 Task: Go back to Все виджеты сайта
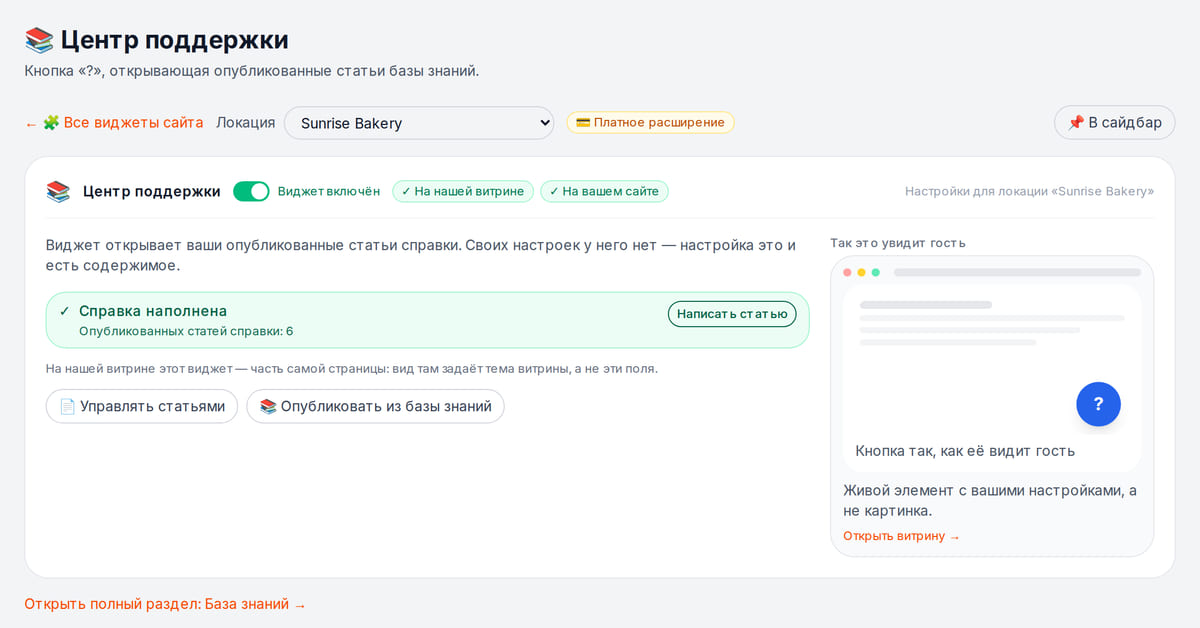pos(114,123)
